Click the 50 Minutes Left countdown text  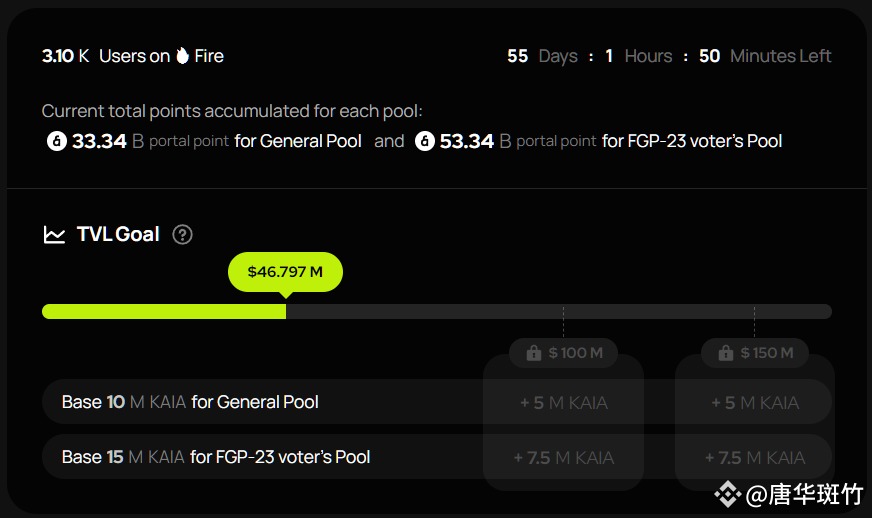(x=765, y=56)
